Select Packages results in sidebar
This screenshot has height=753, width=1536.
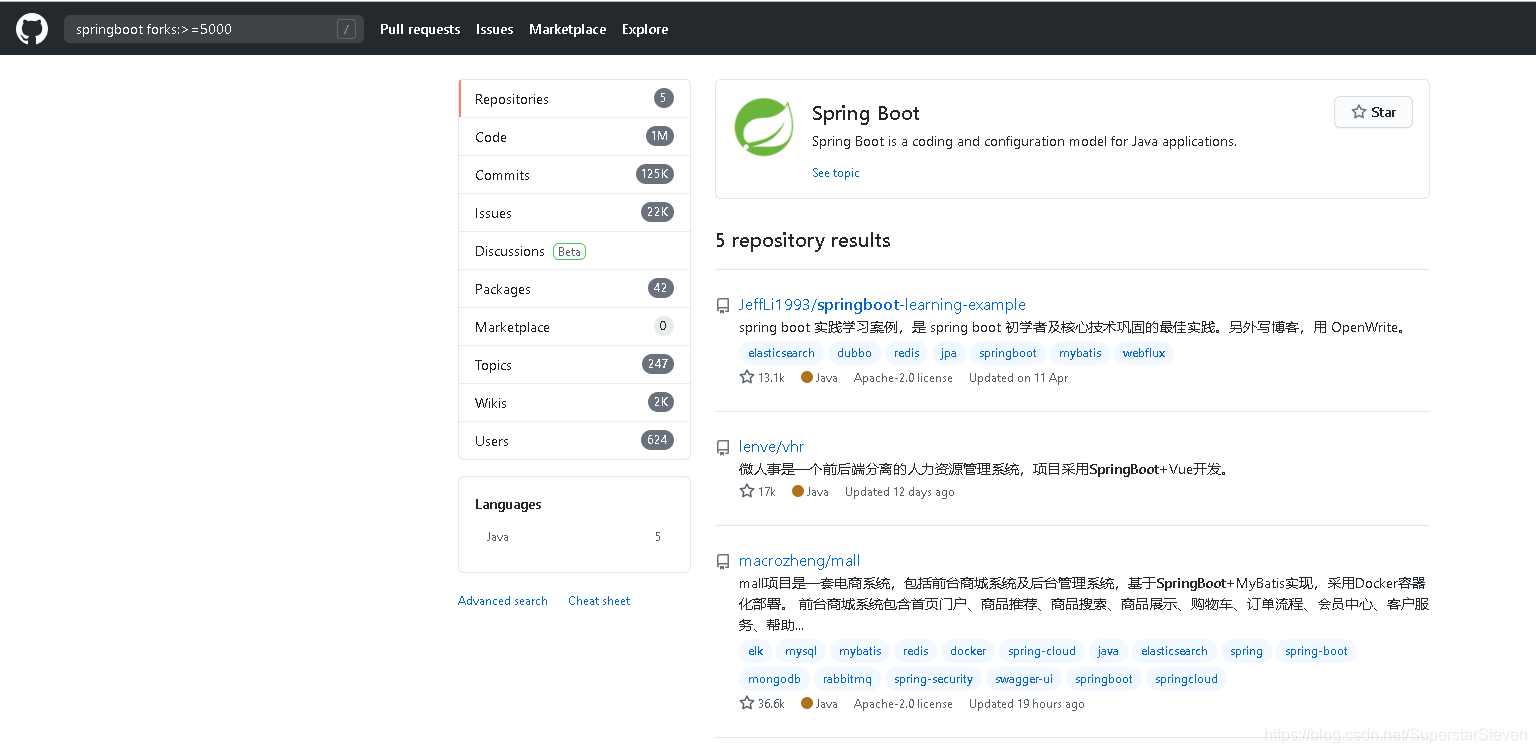(574, 289)
